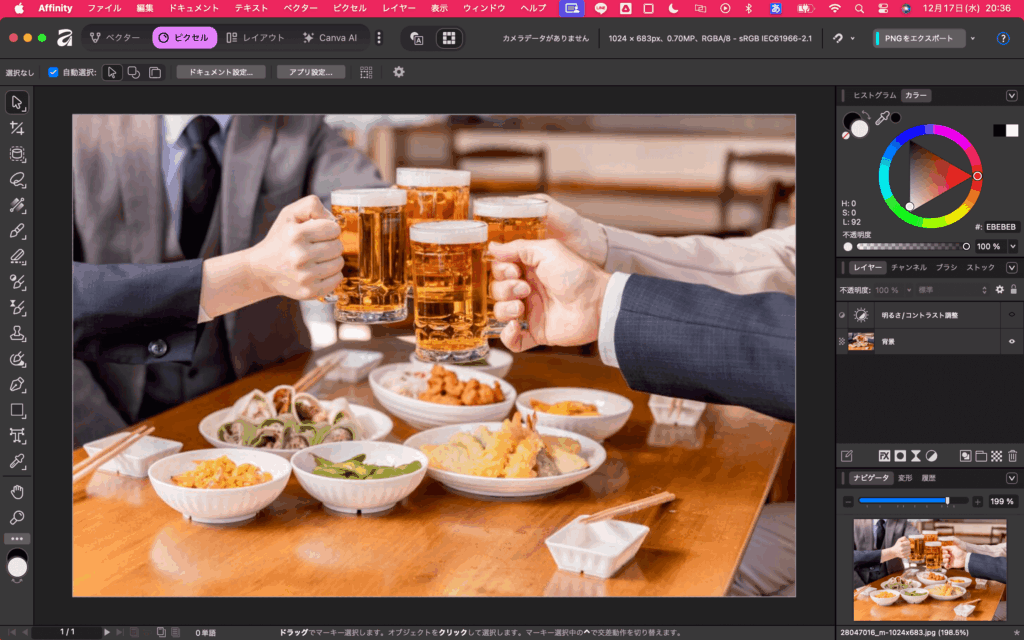1024x640 pixels.
Task: Click the FX layer effects icon
Action: tap(883, 455)
